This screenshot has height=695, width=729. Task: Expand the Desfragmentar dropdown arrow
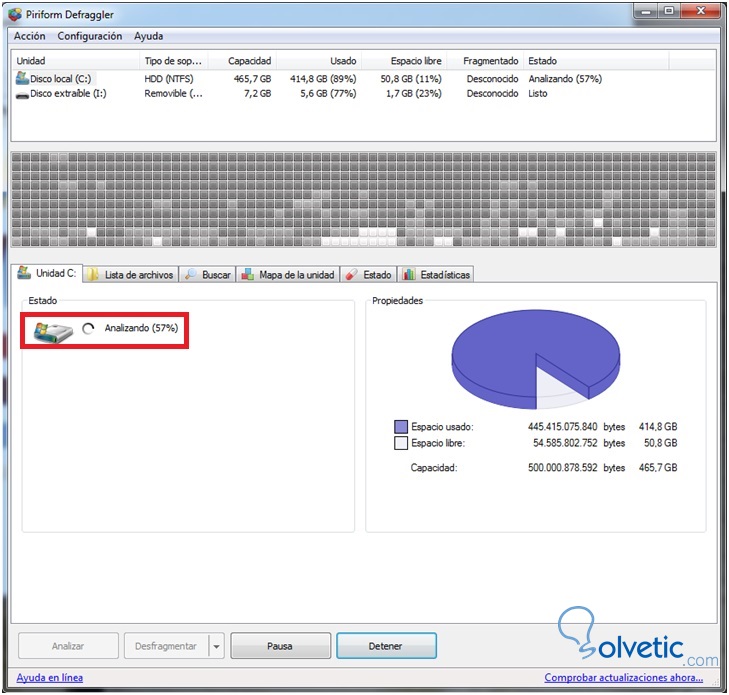point(217,646)
